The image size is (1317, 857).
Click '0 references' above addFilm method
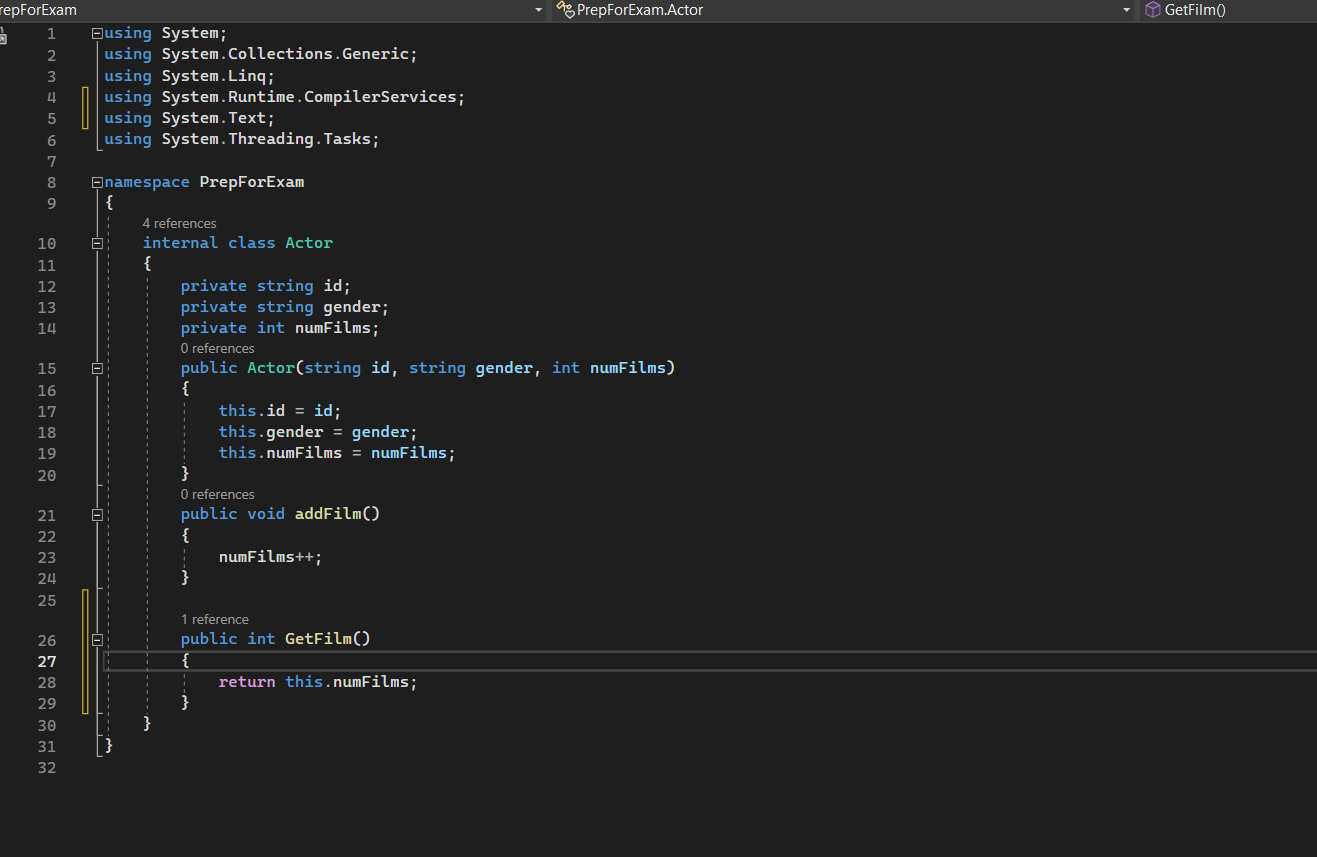pyautogui.click(x=217, y=494)
